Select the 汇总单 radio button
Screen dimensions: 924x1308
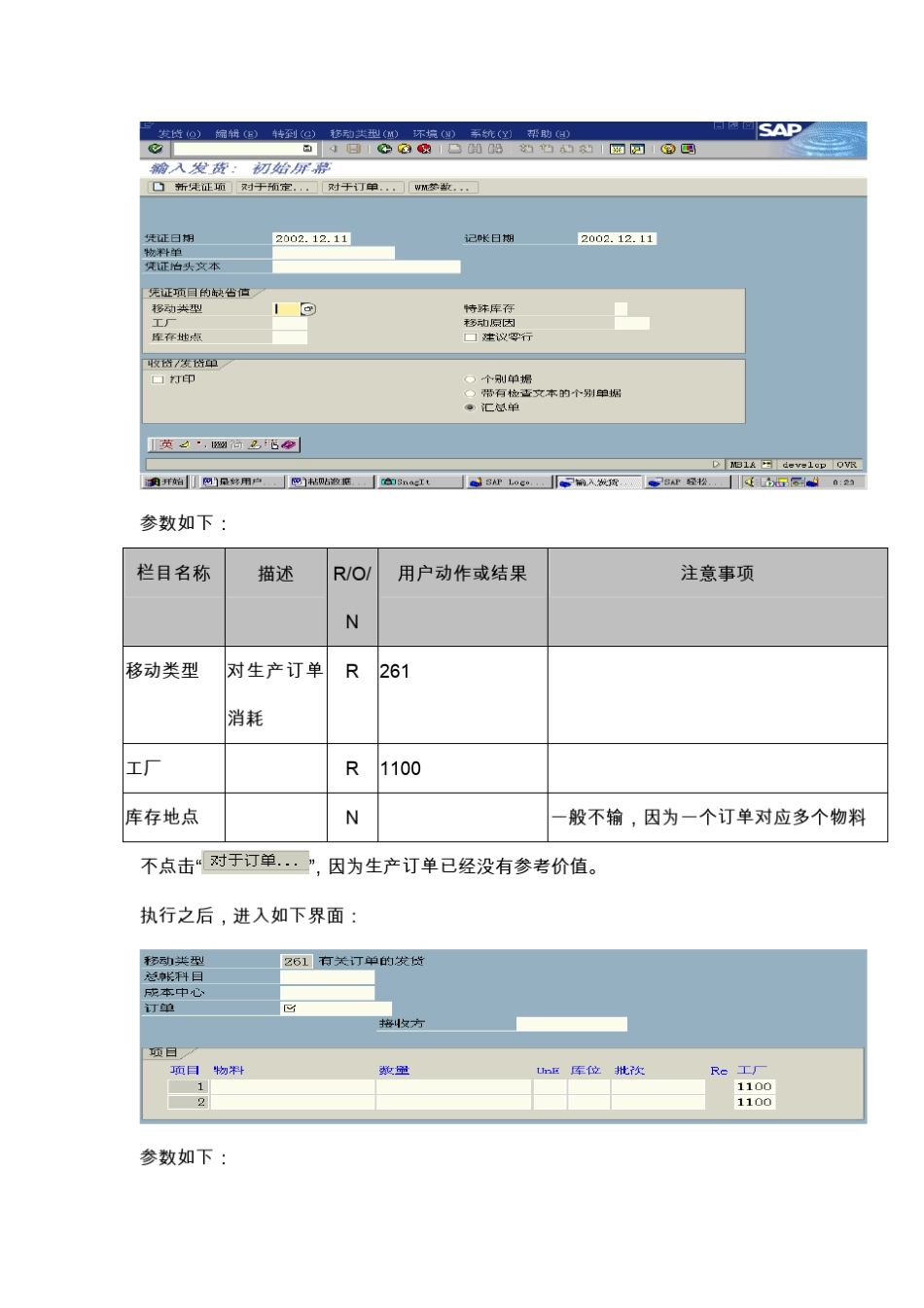(x=470, y=407)
